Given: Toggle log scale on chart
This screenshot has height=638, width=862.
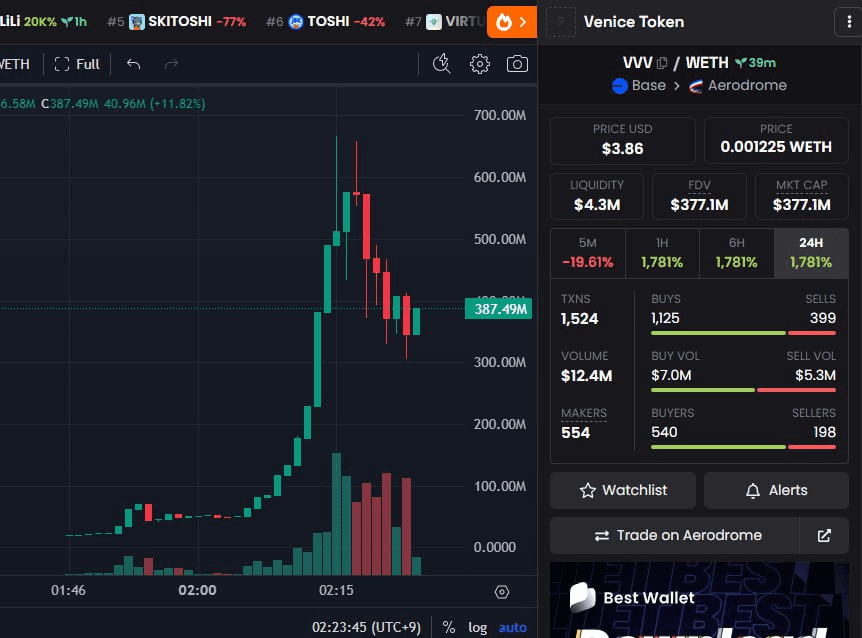Looking at the screenshot, I should coord(477,627).
